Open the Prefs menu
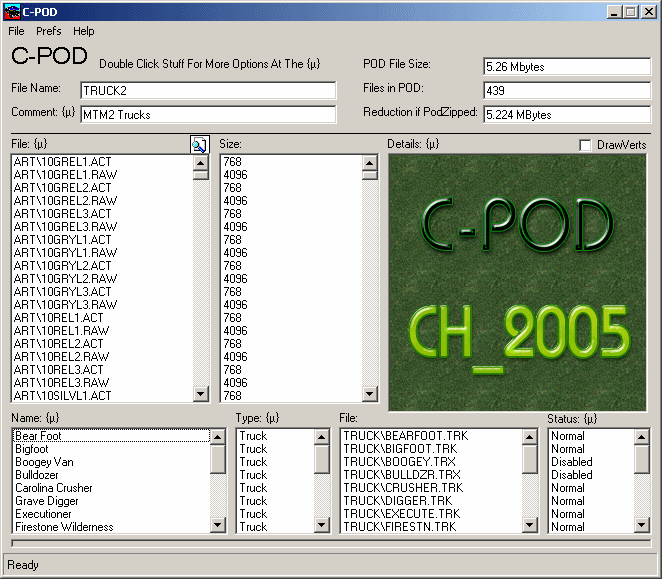The height and width of the screenshot is (579, 662). [x=49, y=31]
